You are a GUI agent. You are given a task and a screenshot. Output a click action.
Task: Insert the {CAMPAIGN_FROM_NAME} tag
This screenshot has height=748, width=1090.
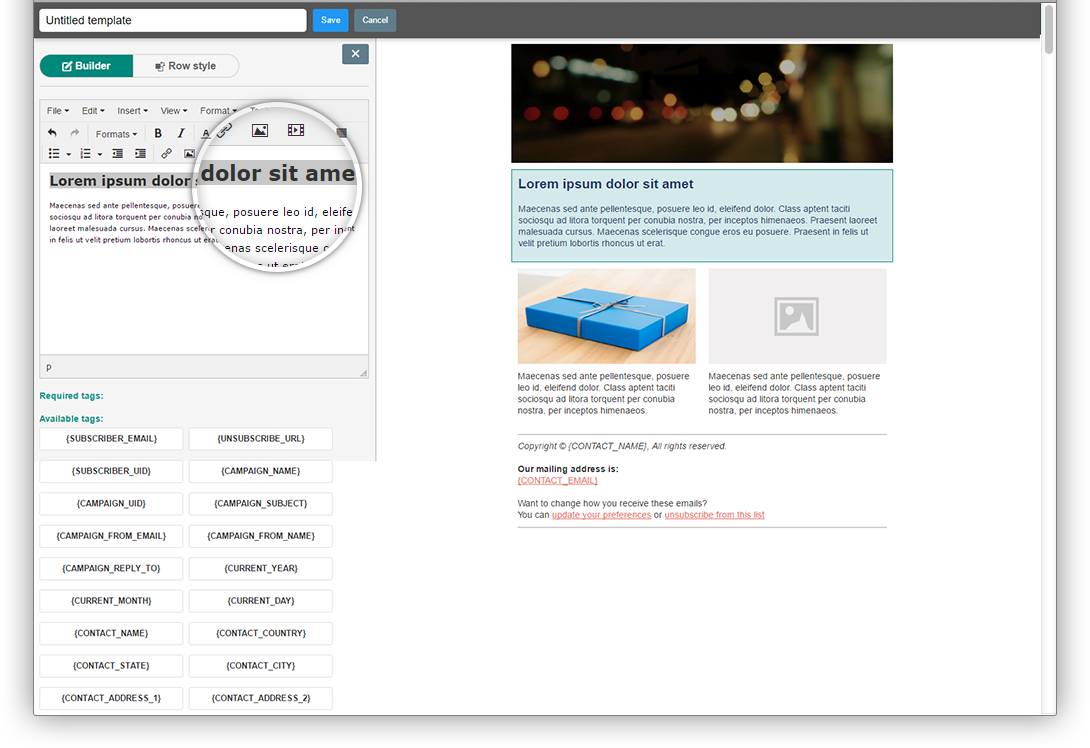click(x=261, y=536)
